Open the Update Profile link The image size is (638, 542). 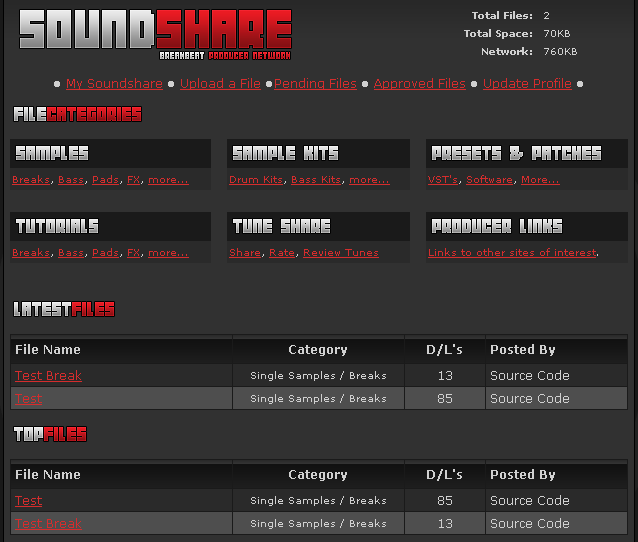[x=527, y=84]
